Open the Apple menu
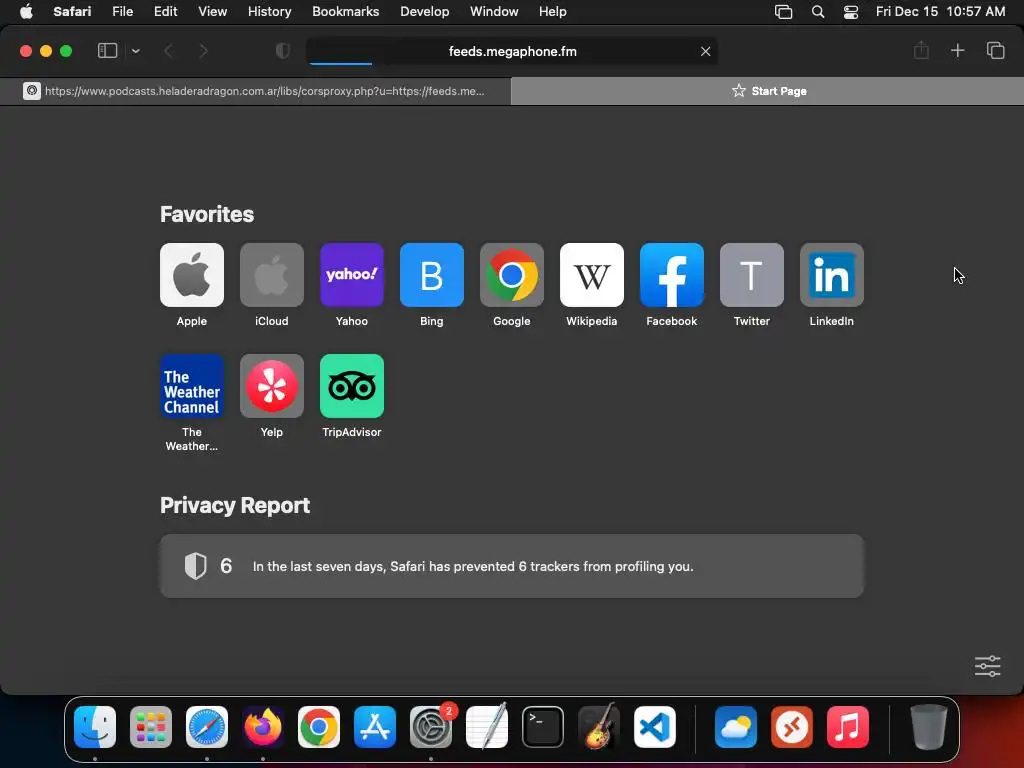 pos(26,12)
